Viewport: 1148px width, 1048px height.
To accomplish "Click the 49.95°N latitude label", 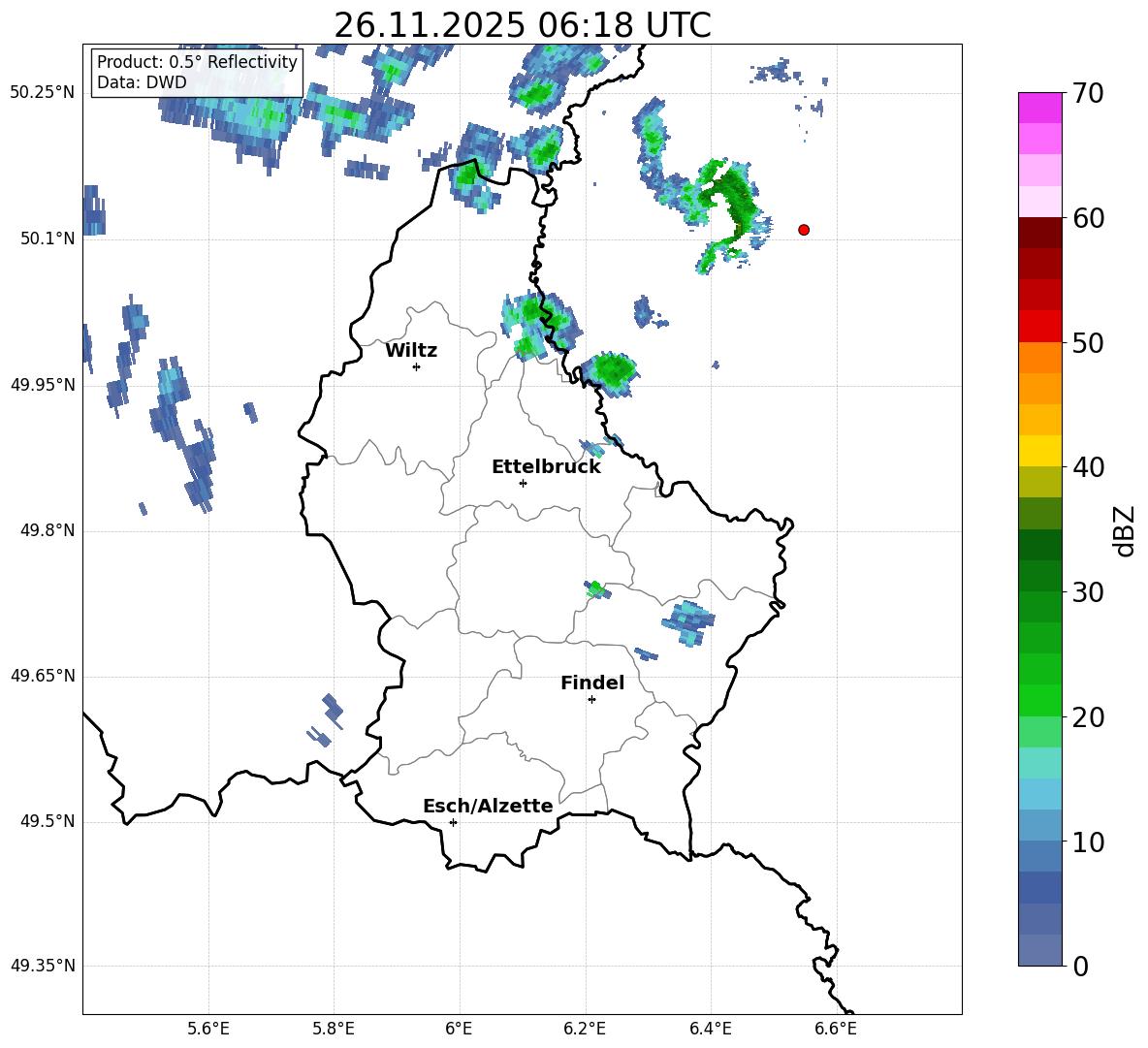I will pos(43,385).
